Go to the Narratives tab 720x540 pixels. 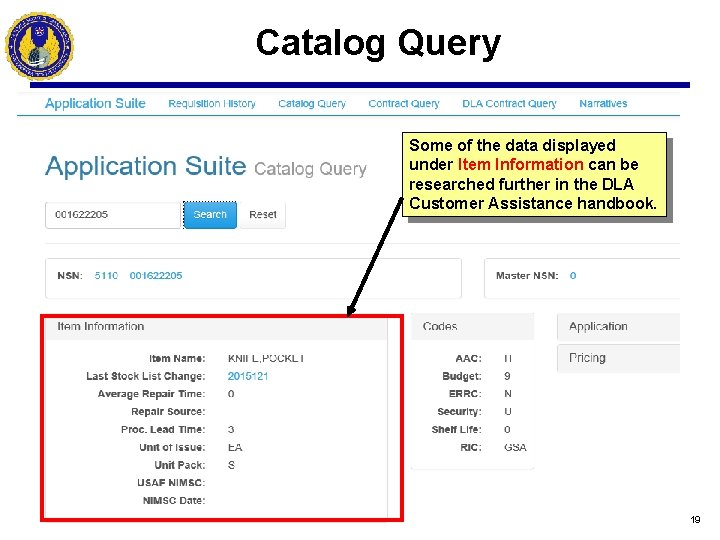[603, 104]
